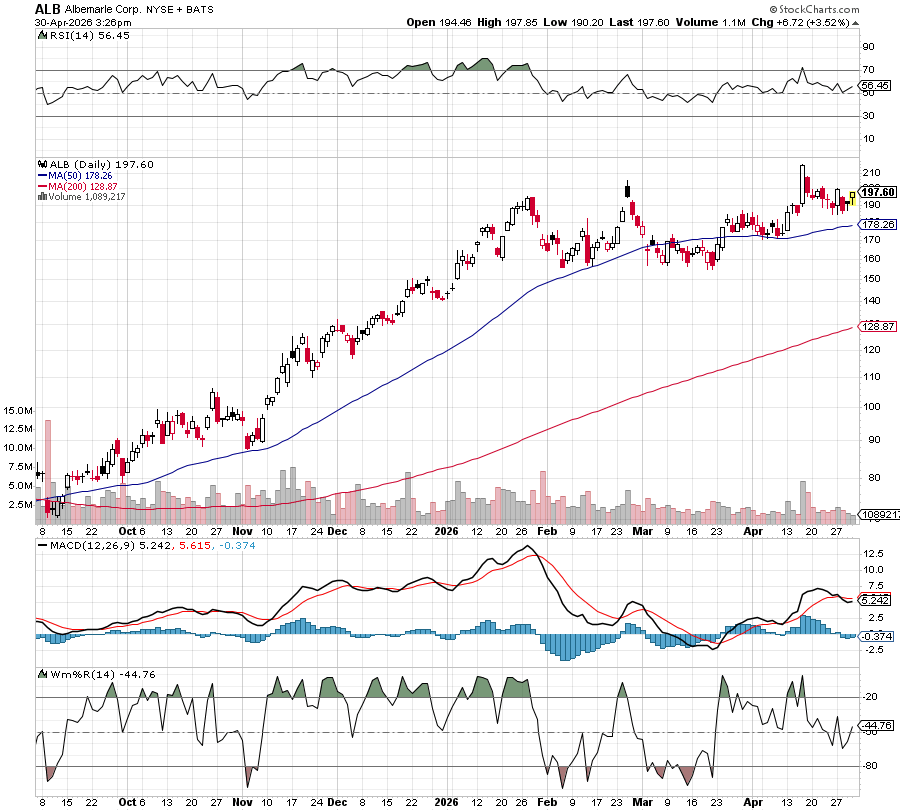This screenshot has height=811, width=900.
Task: Click the 197.60 last price tag
Action: point(877,192)
